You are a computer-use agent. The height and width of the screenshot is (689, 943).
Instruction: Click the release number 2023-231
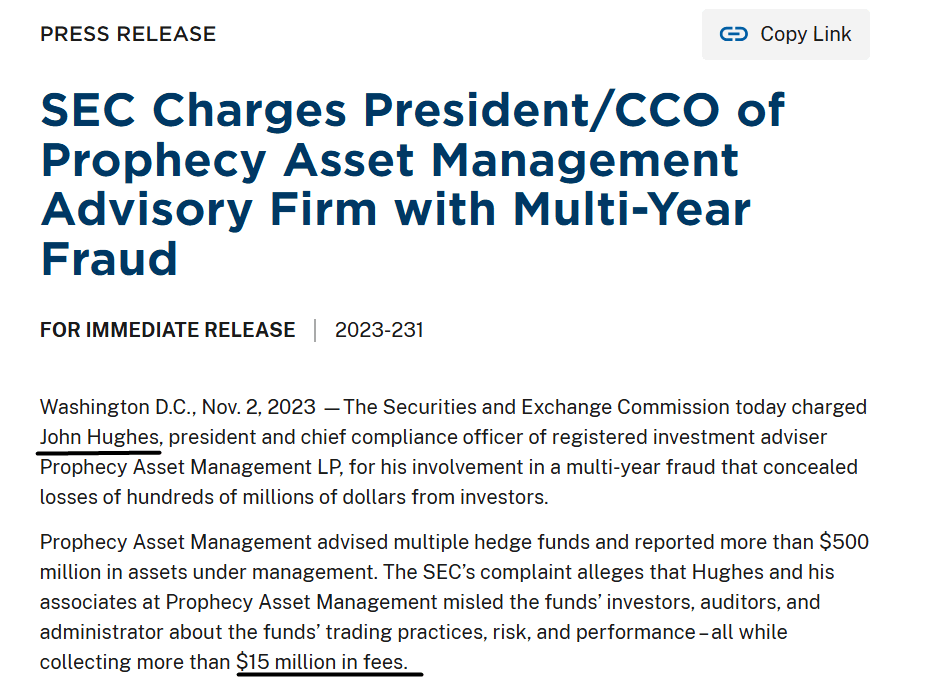(379, 330)
